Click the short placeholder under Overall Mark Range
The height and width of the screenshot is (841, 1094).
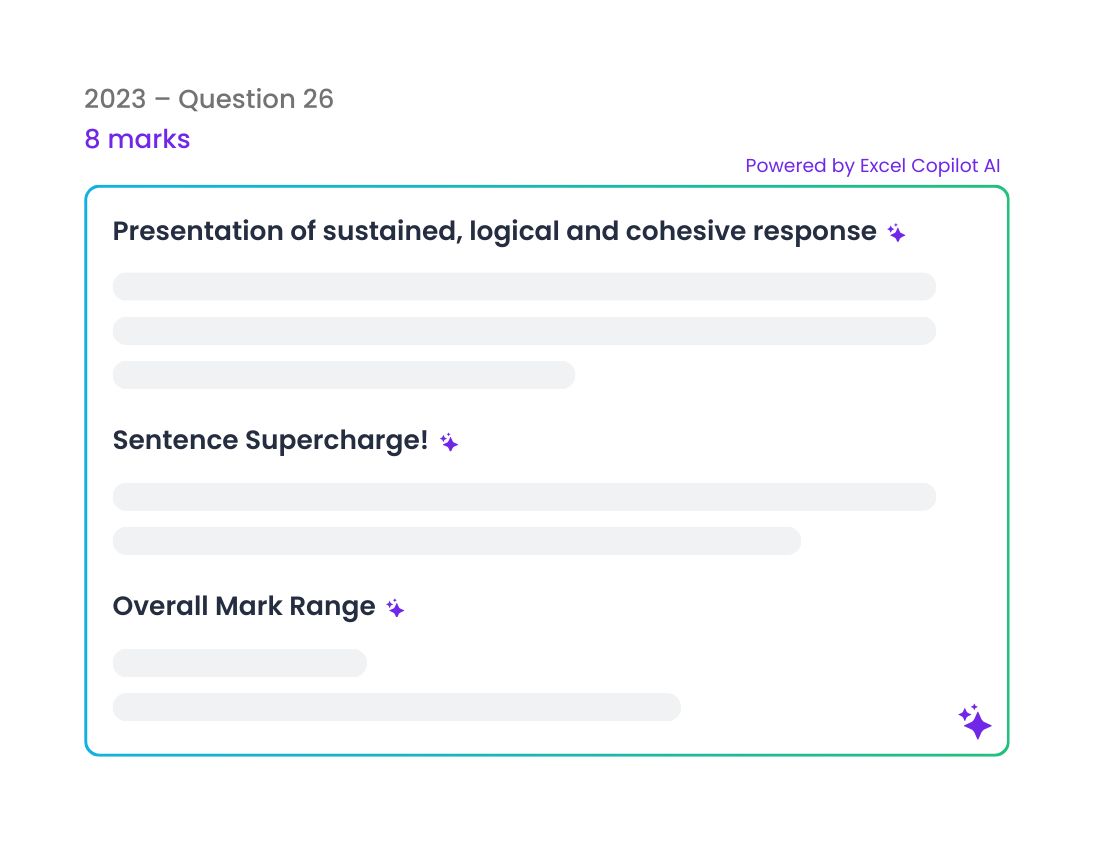240,663
